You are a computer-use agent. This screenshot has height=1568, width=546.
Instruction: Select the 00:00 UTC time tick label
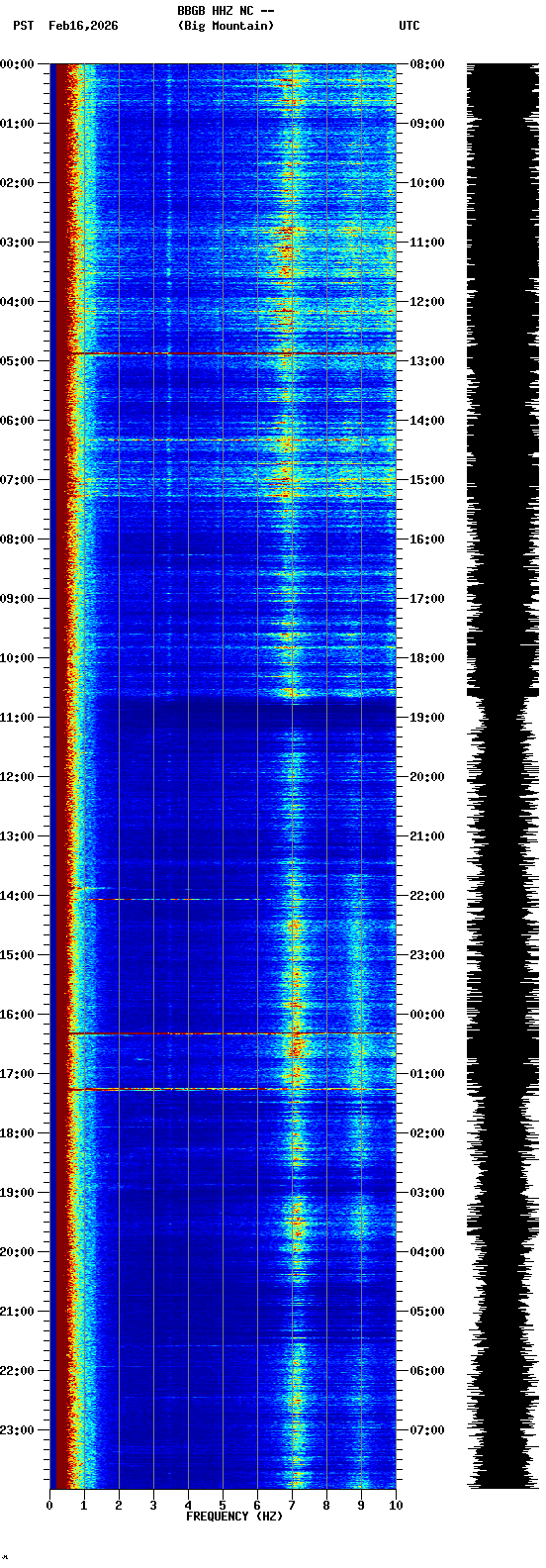(x=426, y=1015)
